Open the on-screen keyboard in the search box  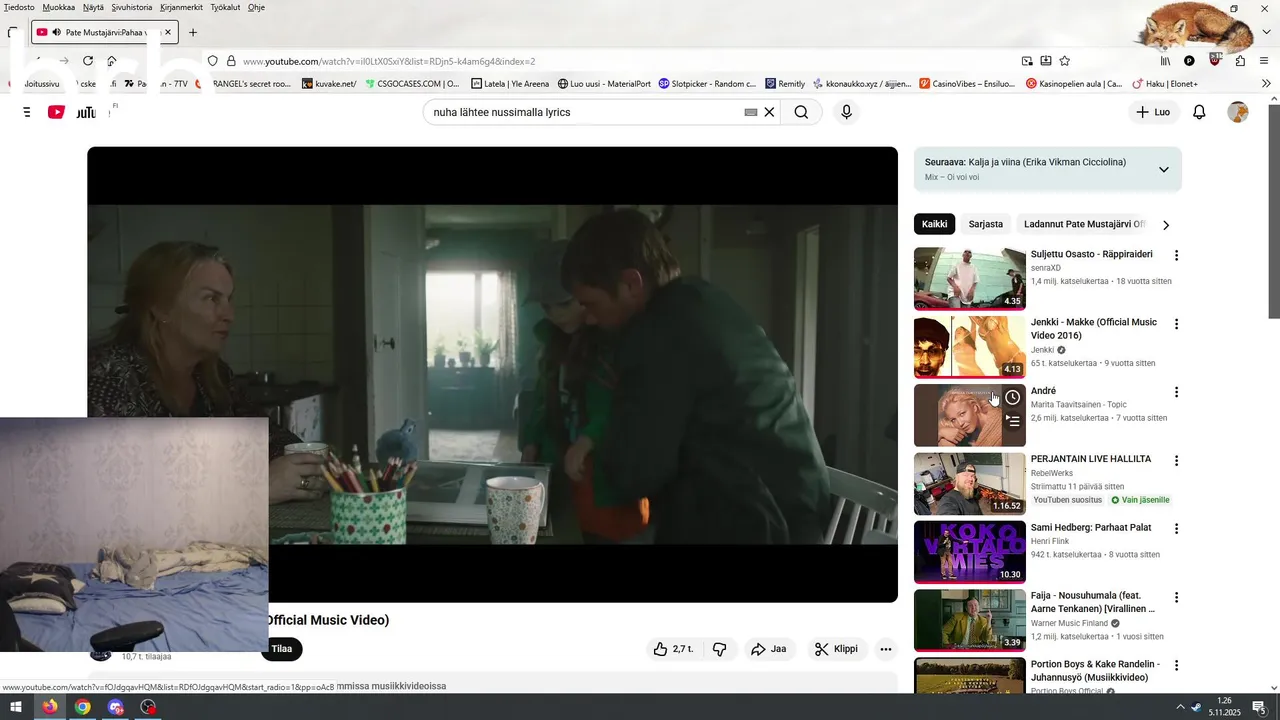[x=751, y=112]
